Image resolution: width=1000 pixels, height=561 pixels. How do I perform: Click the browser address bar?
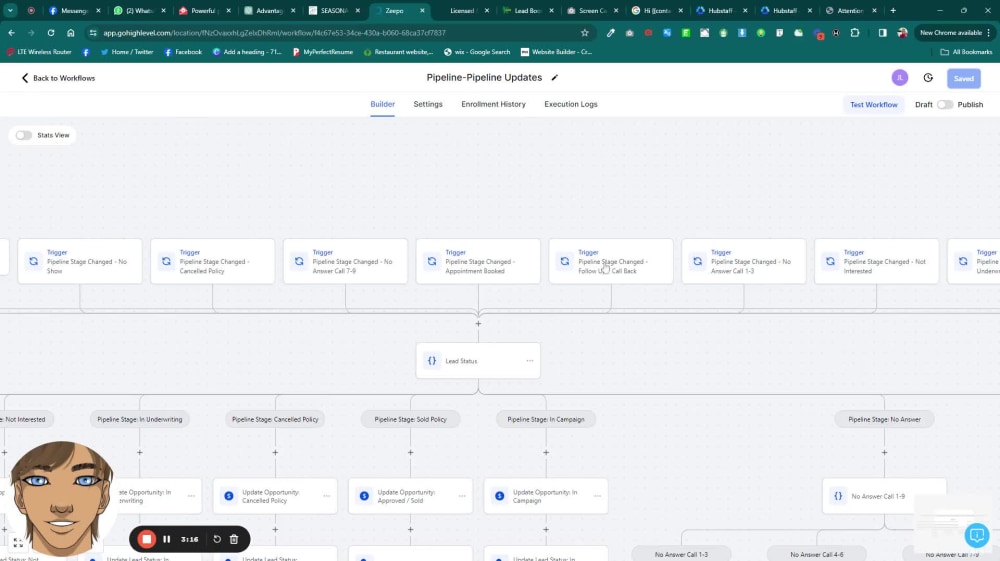[338, 33]
